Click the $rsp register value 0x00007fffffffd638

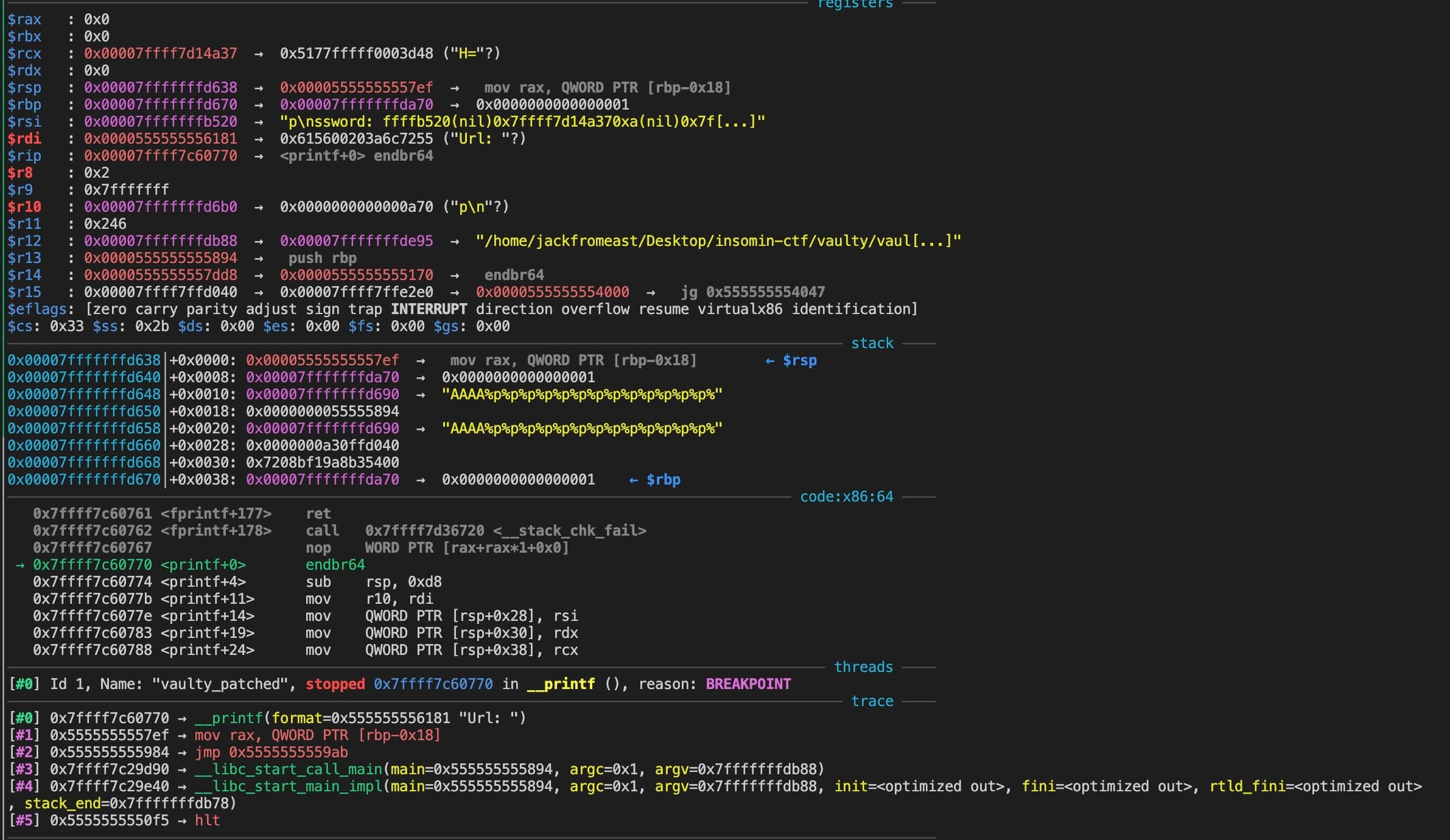[x=161, y=88]
